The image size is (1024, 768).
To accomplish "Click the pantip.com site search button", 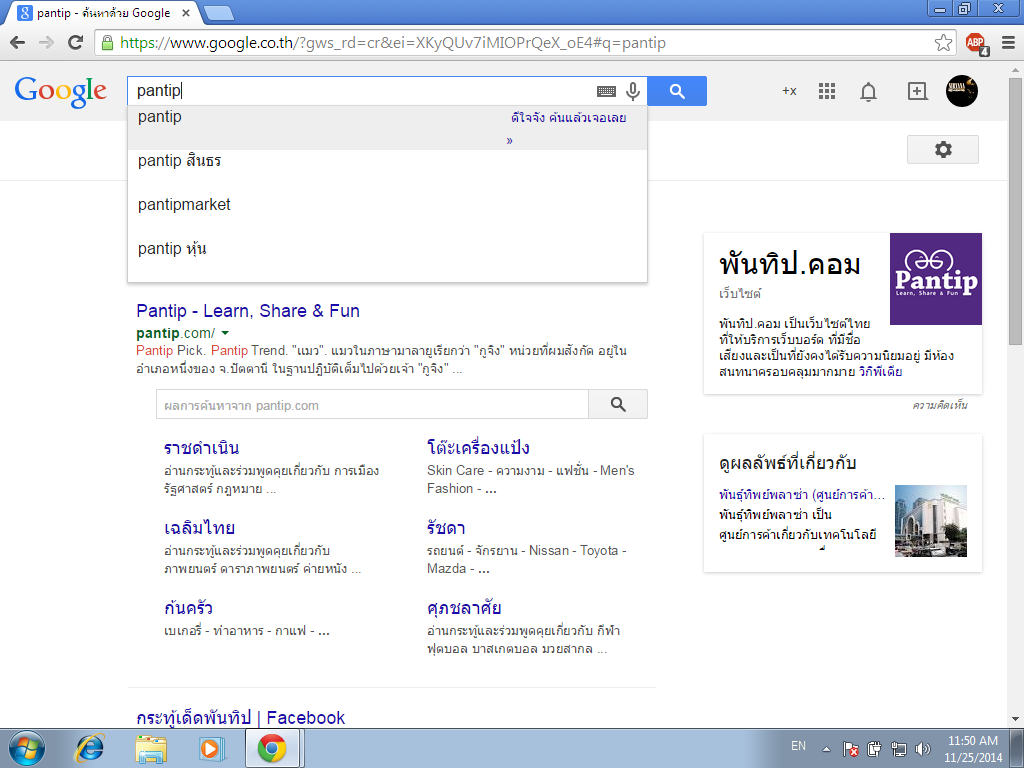I will pyautogui.click(x=618, y=405).
